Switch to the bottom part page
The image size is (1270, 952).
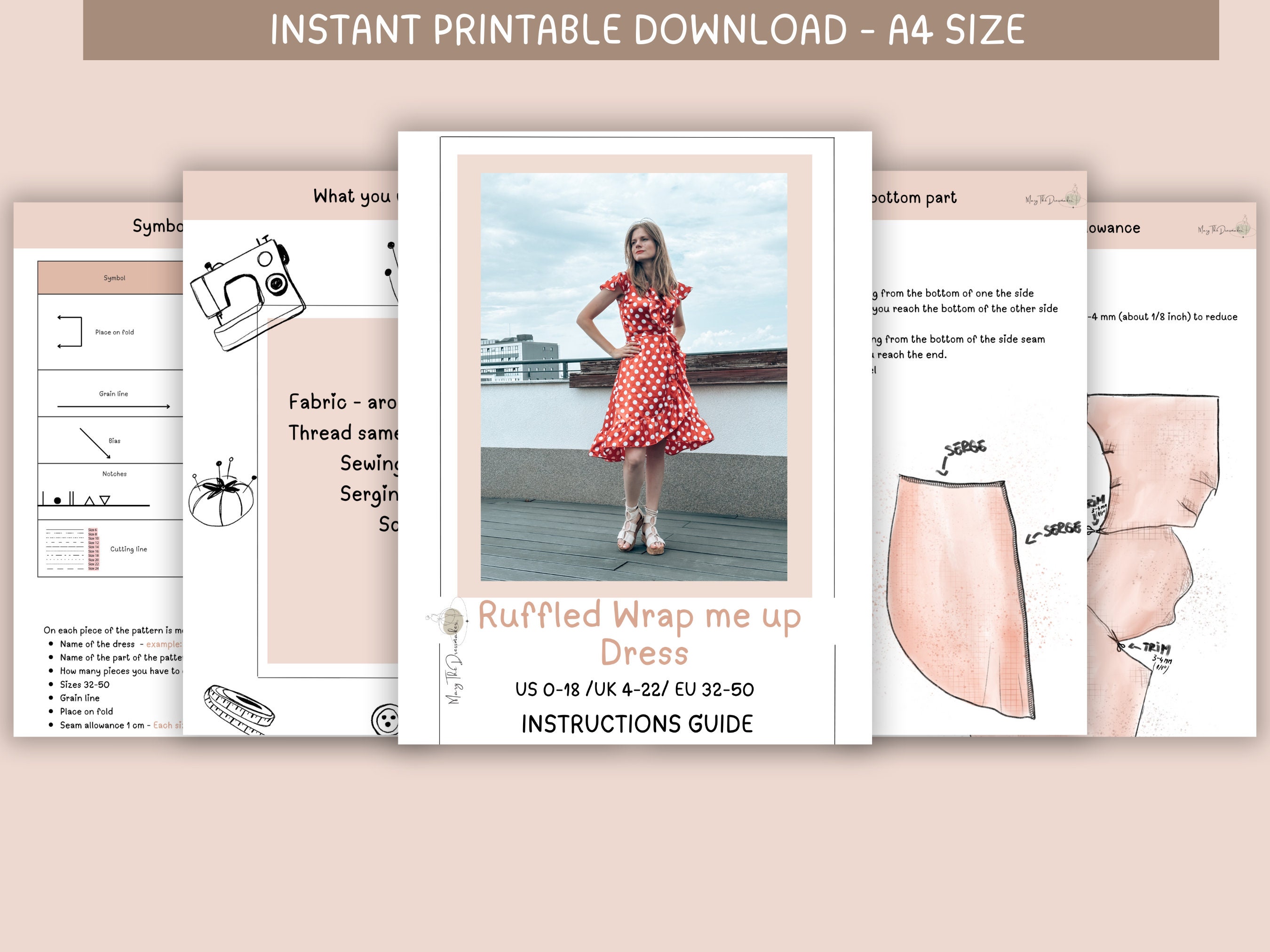(913, 197)
